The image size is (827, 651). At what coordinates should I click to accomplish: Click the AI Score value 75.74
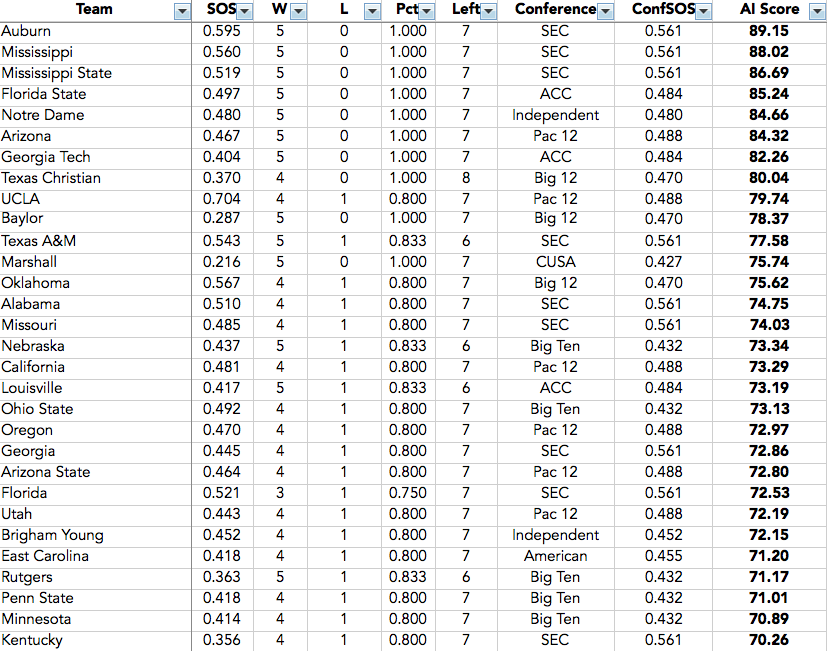(769, 262)
